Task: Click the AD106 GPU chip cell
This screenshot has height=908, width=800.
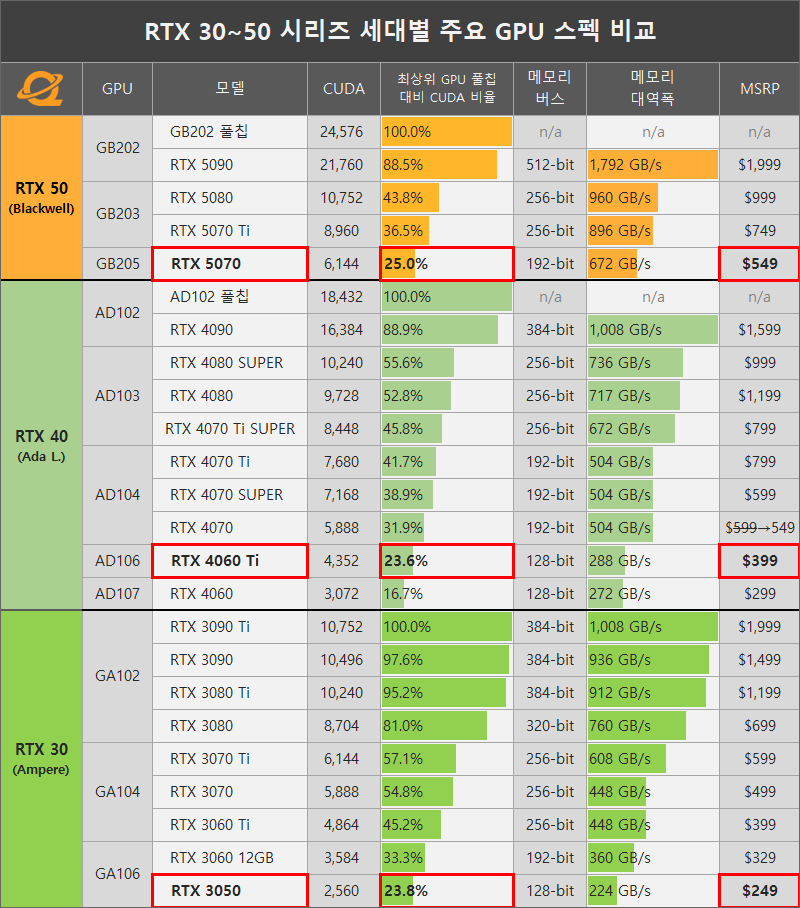Action: click(118, 561)
